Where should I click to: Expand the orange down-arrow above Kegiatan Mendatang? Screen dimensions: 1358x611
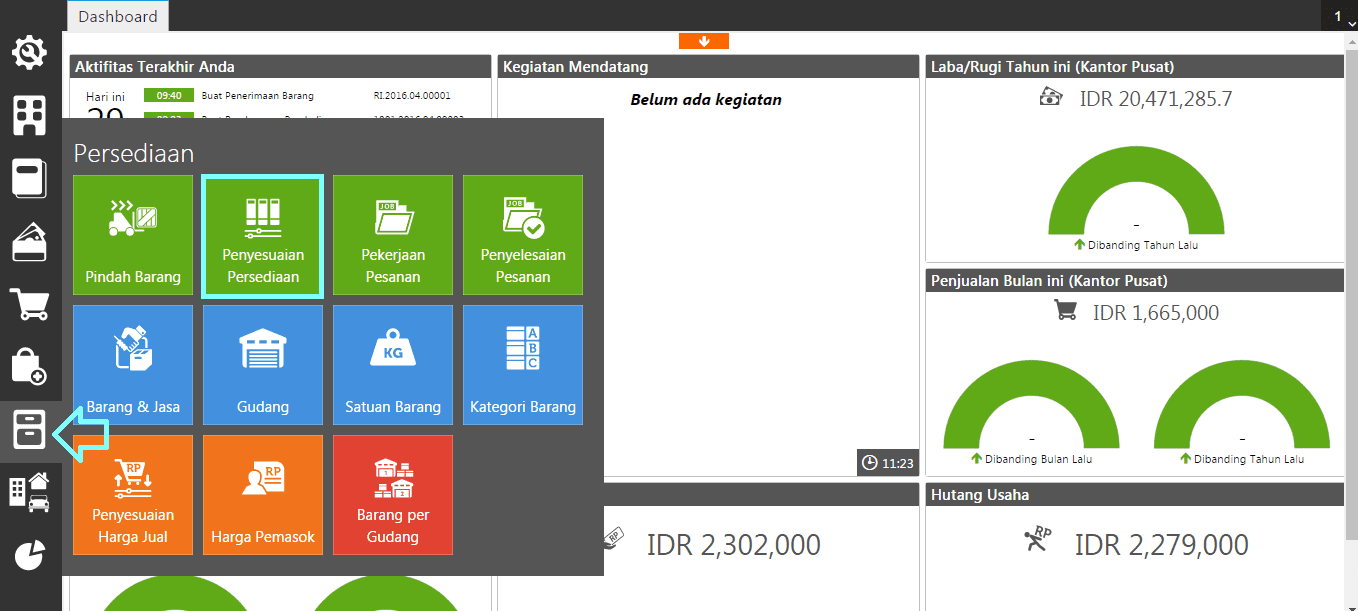tap(704, 41)
